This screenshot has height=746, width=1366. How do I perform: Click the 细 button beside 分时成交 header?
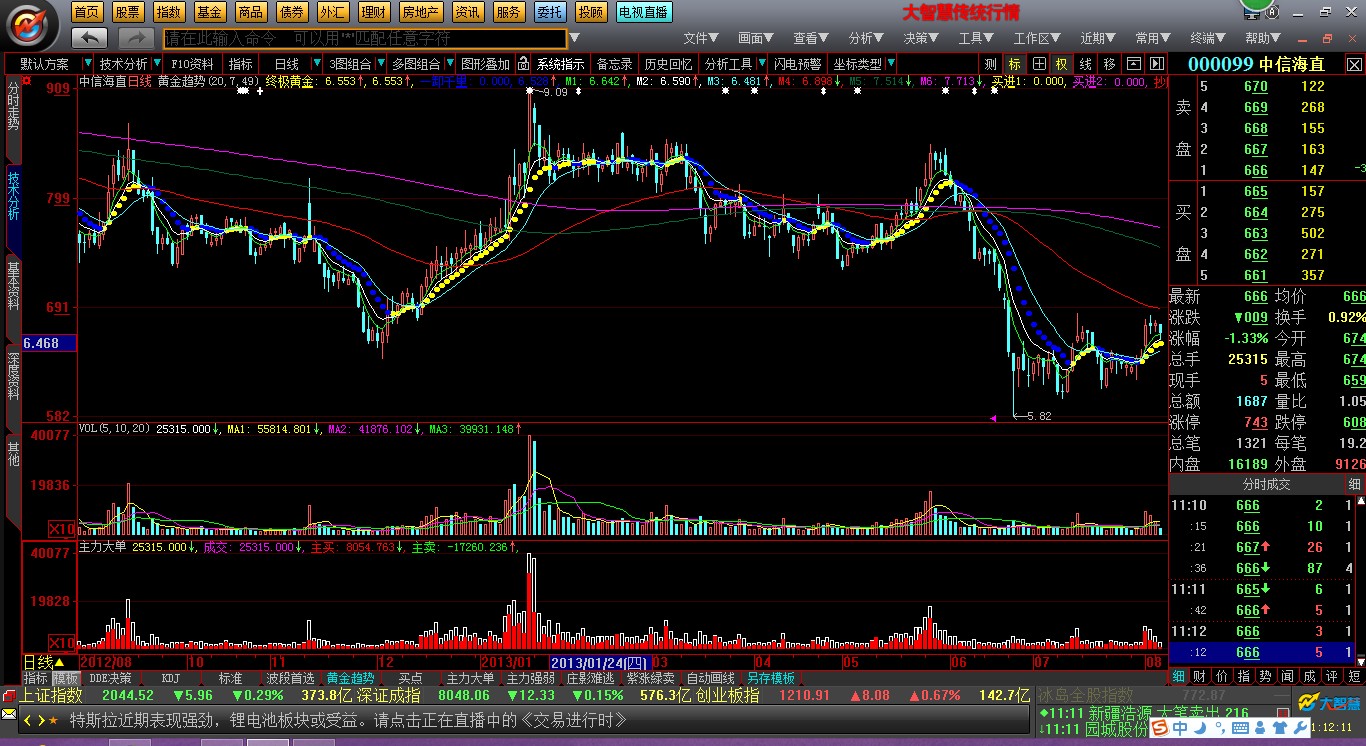[x=1354, y=484]
